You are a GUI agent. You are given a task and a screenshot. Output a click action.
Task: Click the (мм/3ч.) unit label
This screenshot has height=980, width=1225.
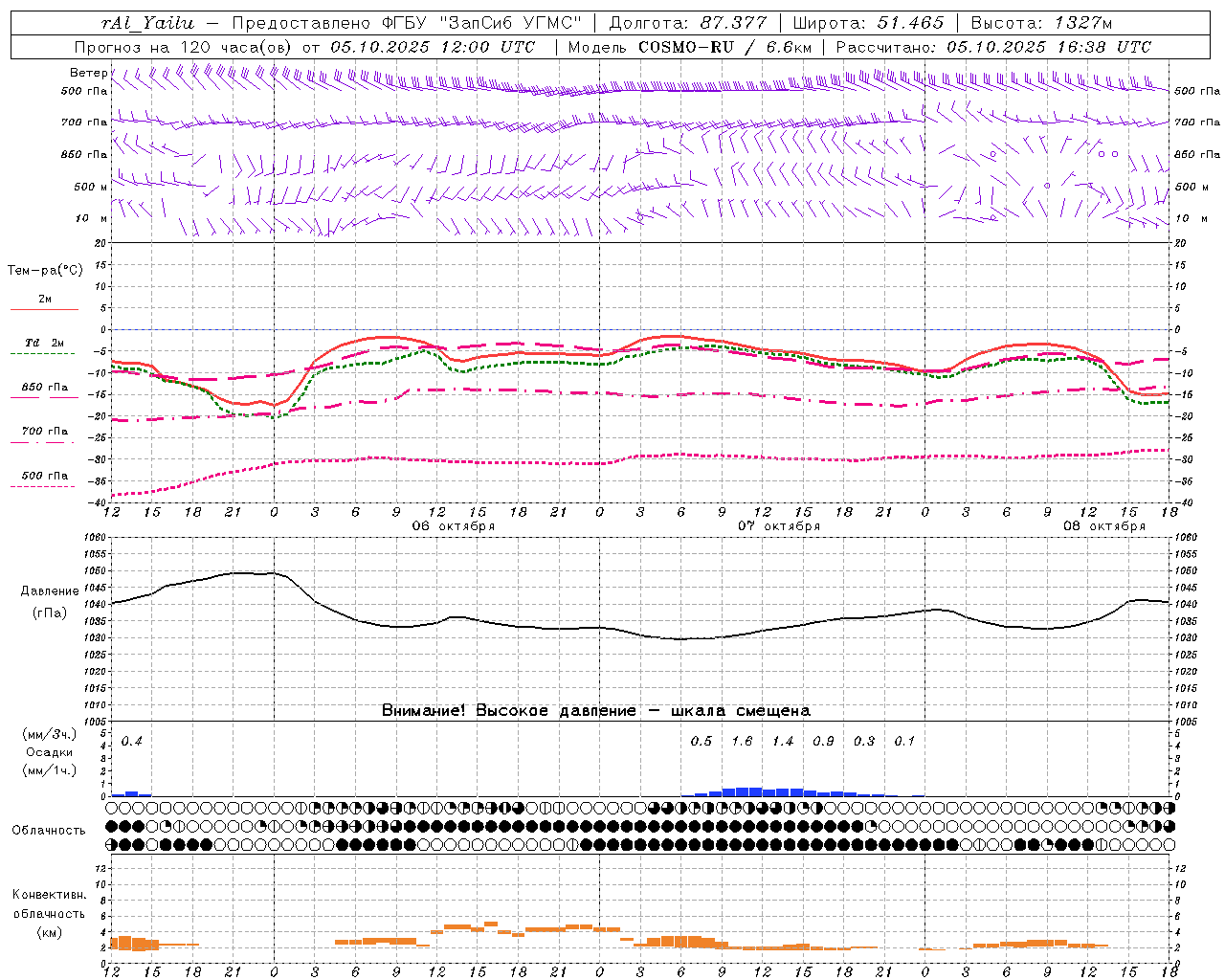[50, 734]
